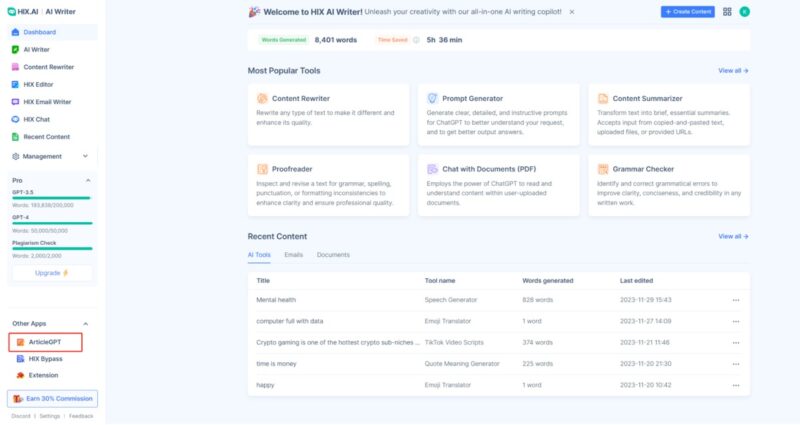Click the Content Rewriter card icon

click(262, 98)
